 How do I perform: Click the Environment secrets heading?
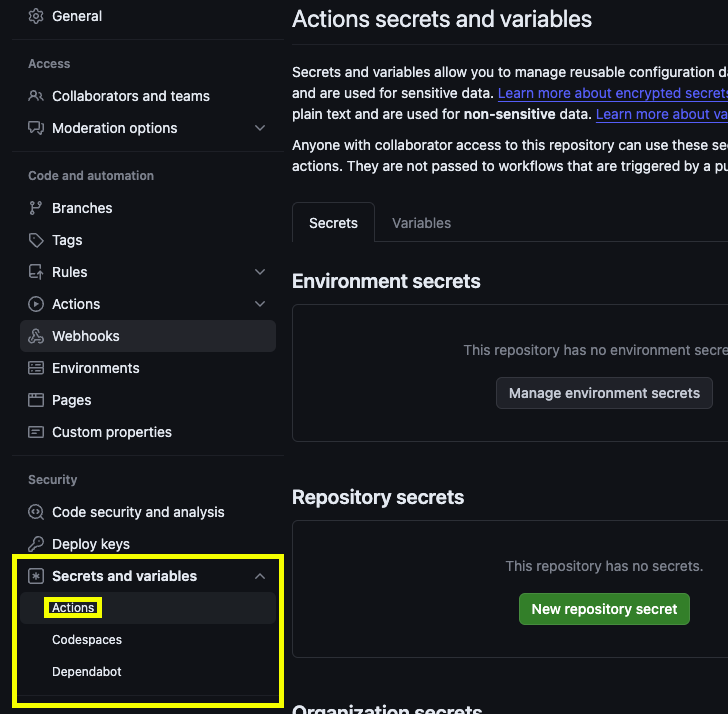coord(386,281)
